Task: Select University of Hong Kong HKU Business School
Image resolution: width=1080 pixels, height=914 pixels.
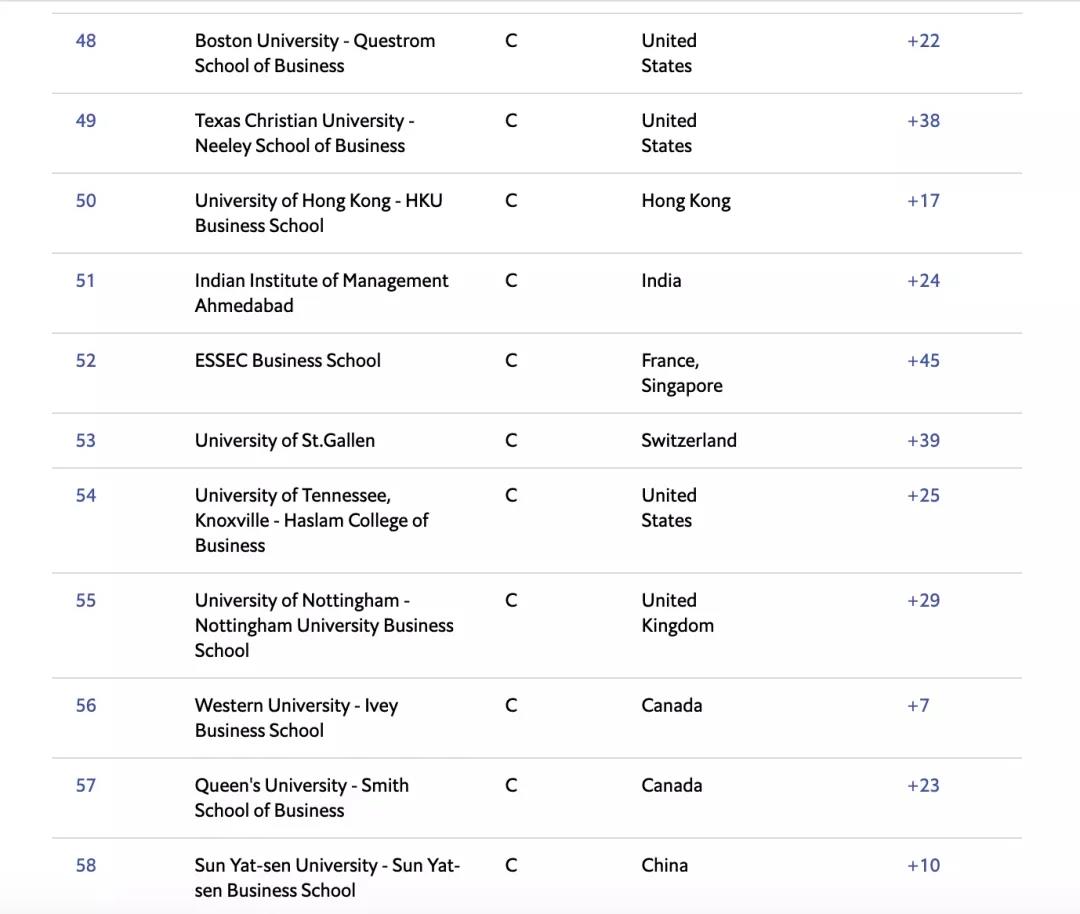Action: 318,213
